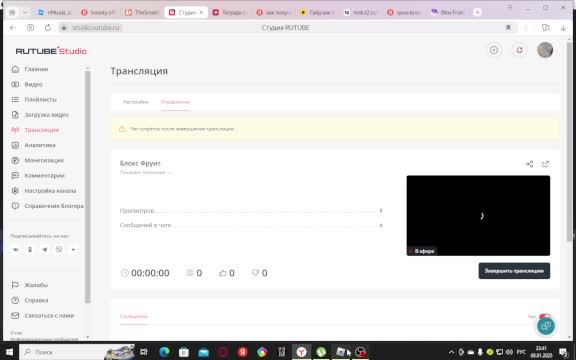Open stream in new window icon
The height and width of the screenshot is (360, 576).
(546, 164)
